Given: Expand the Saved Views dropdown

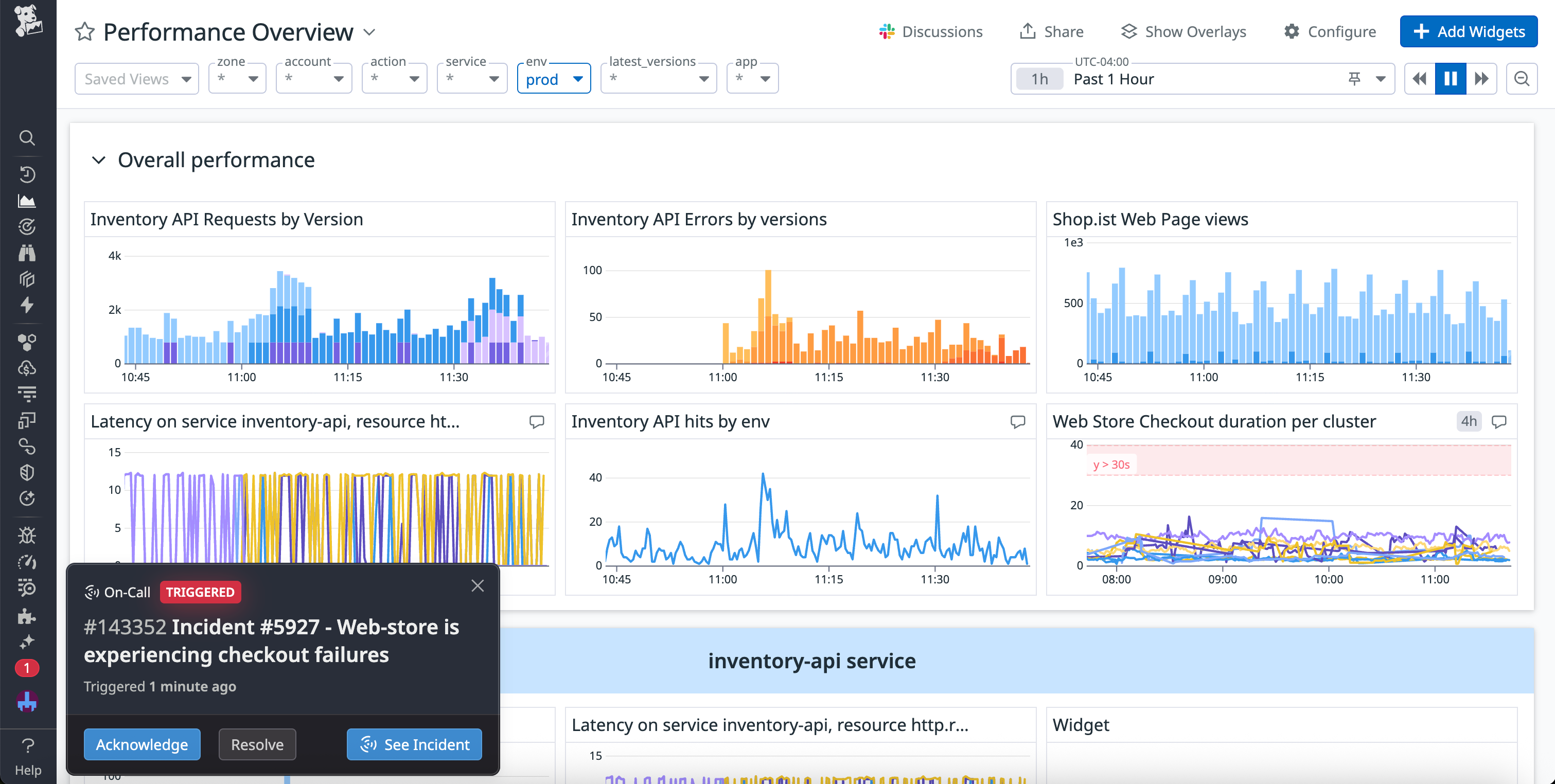Looking at the screenshot, I should [136, 79].
